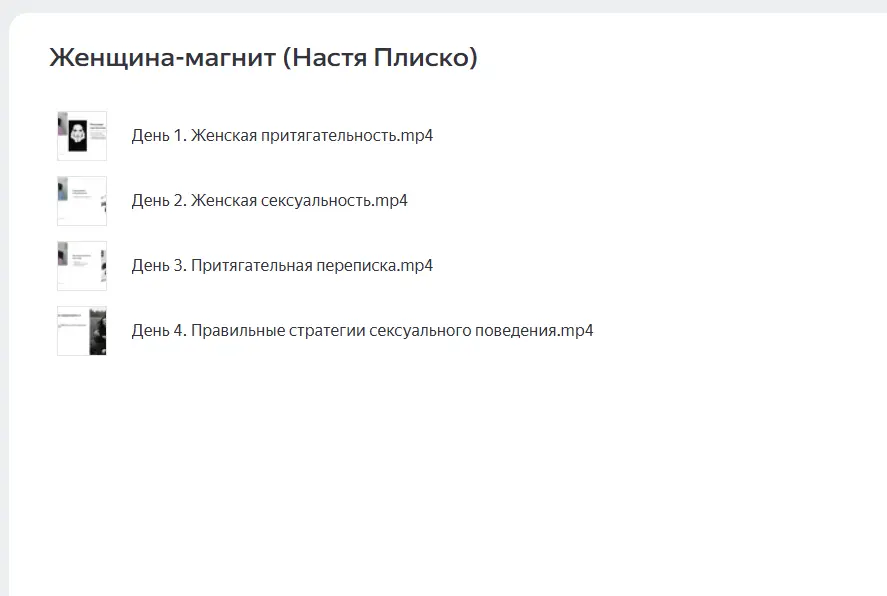This screenshot has width=887, height=596.
Task: Select preview icon beside "Притягательная переписка" file
Action: (x=82, y=266)
